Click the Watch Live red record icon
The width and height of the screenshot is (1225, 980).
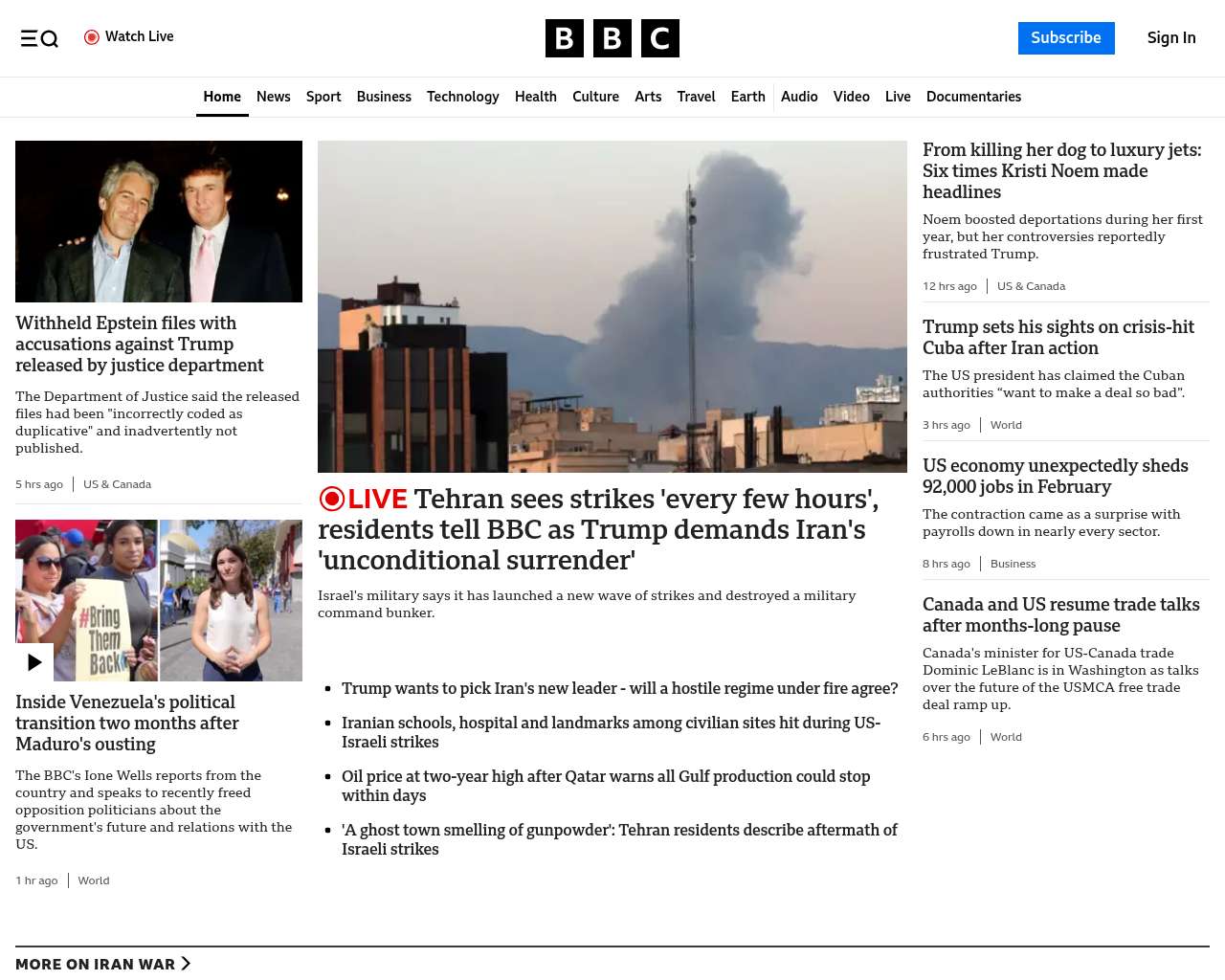pyautogui.click(x=92, y=37)
